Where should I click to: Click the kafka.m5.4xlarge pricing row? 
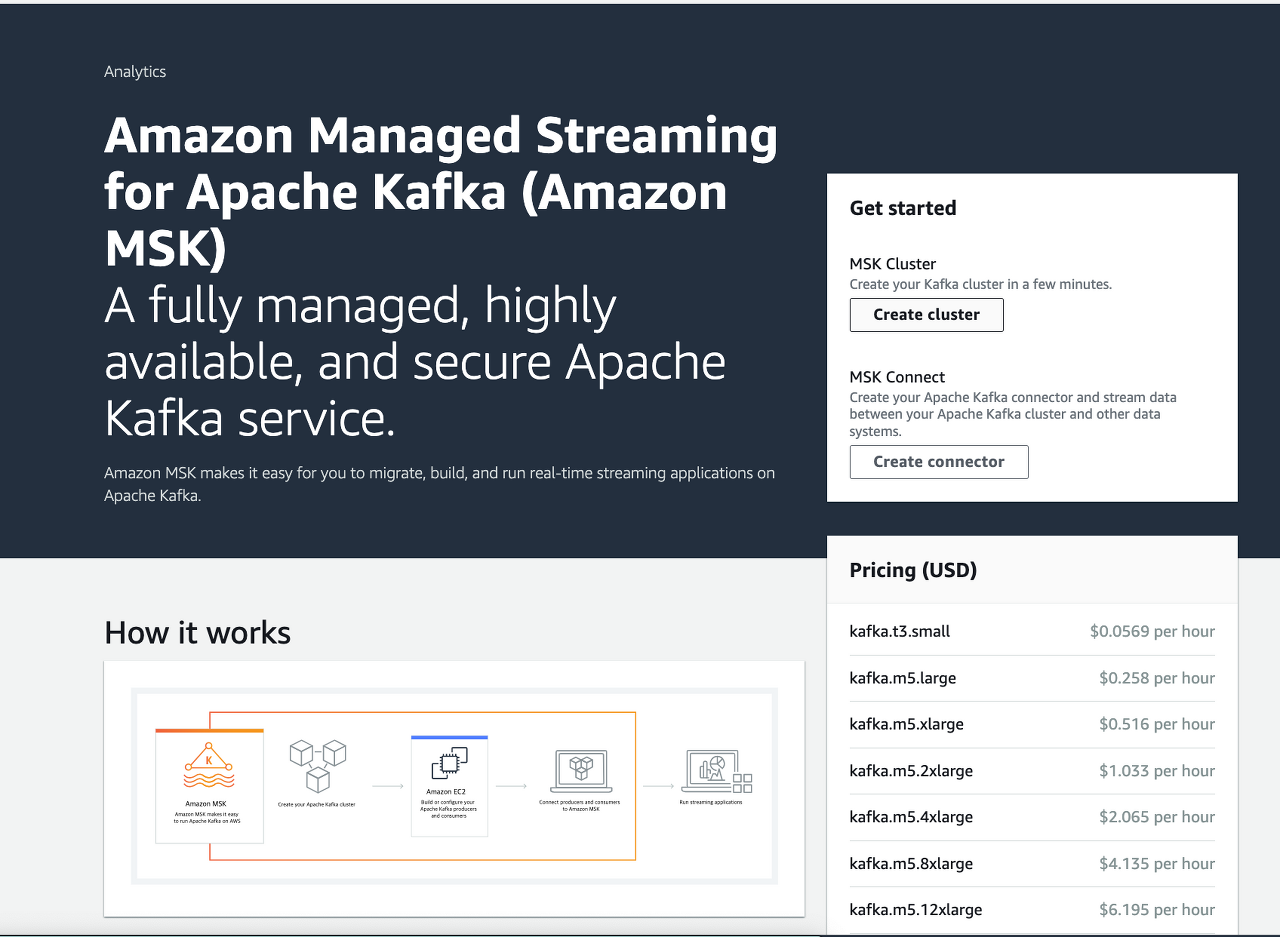tap(1032, 817)
